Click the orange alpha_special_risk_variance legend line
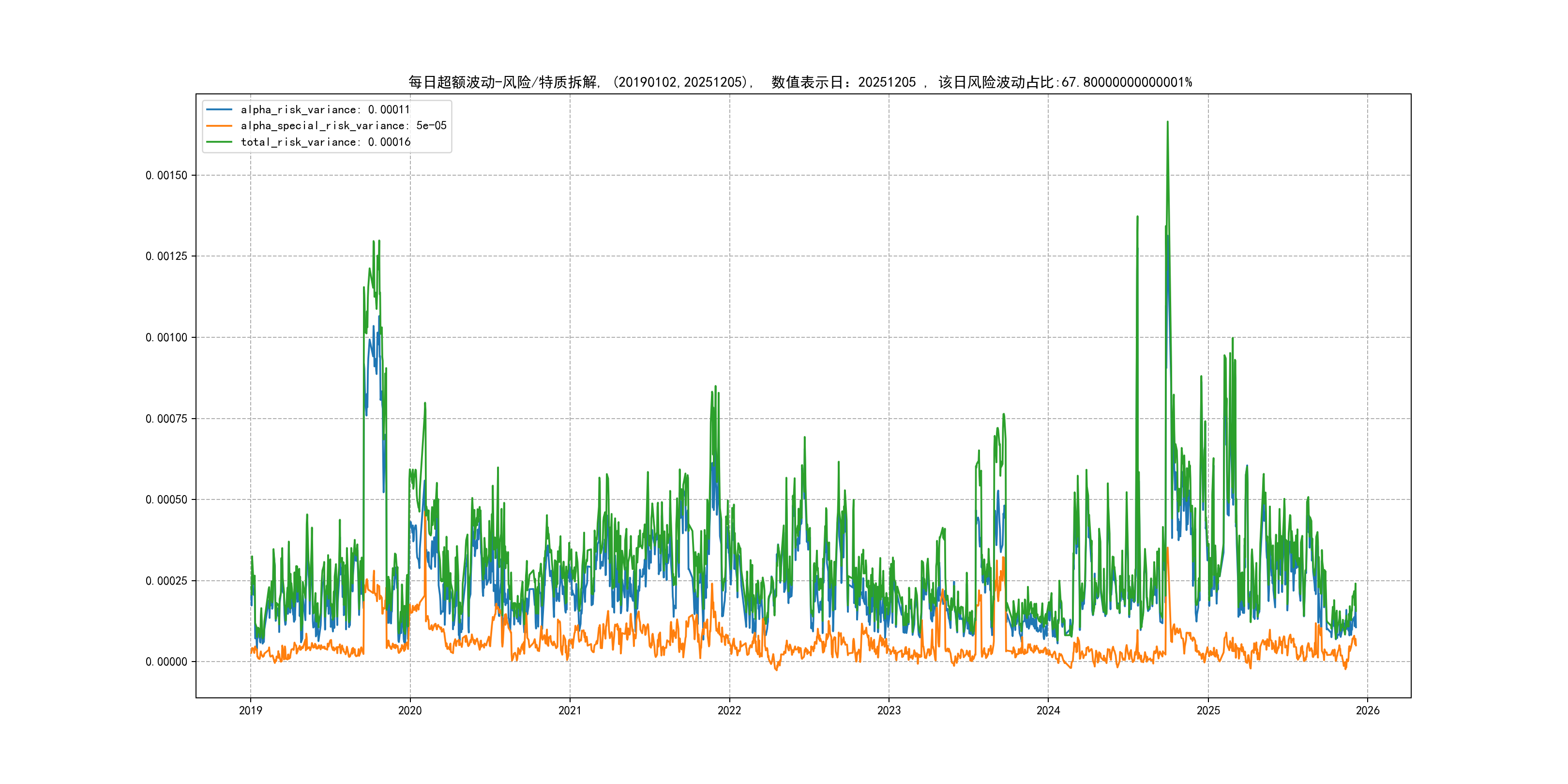The height and width of the screenshot is (784, 1568). (219, 126)
